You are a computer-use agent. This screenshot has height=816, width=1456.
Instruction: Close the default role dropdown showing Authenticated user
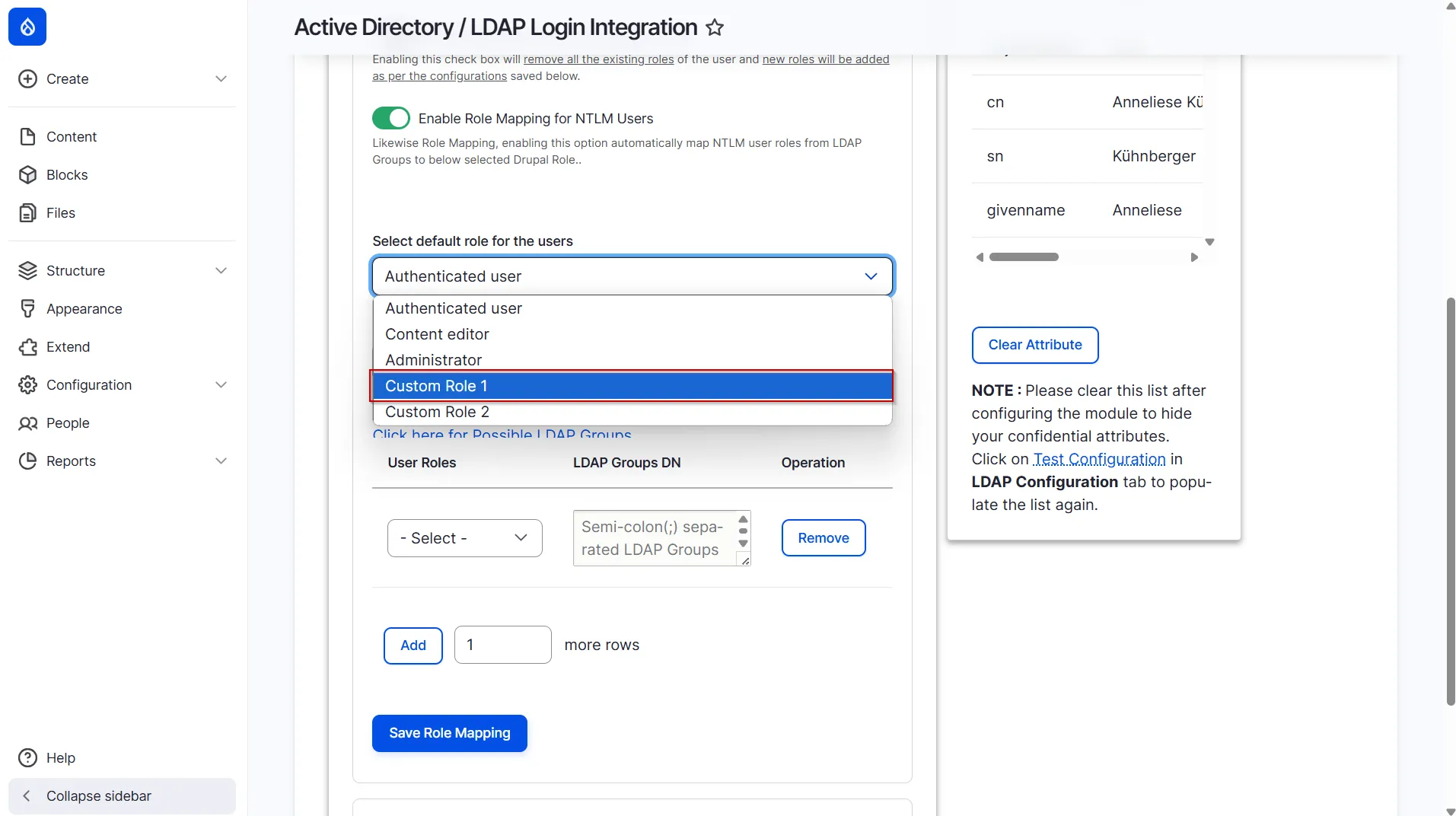click(x=632, y=276)
